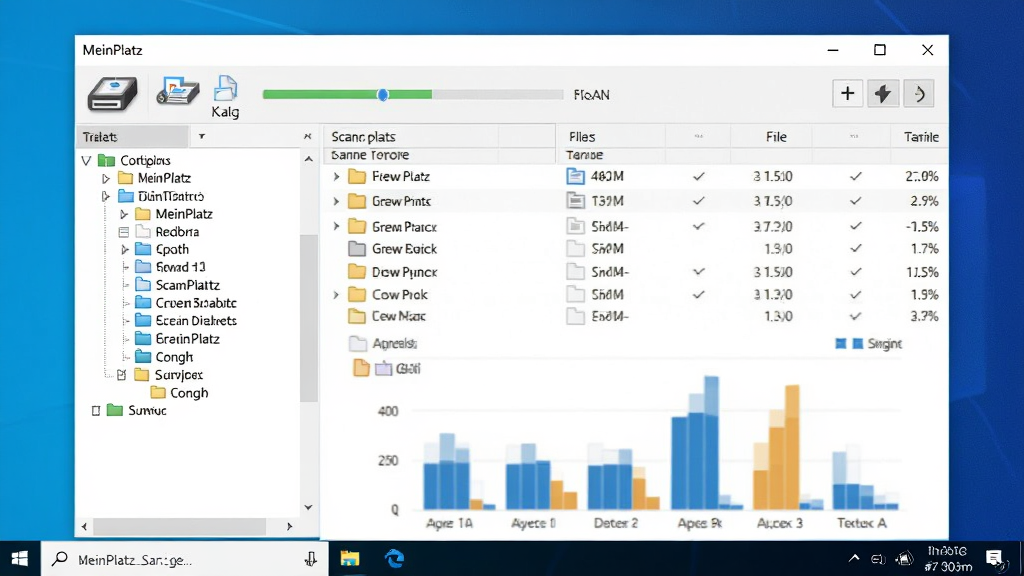
Task: Toggle the first checkmark in Cow Prok row
Action: [x=699, y=295]
